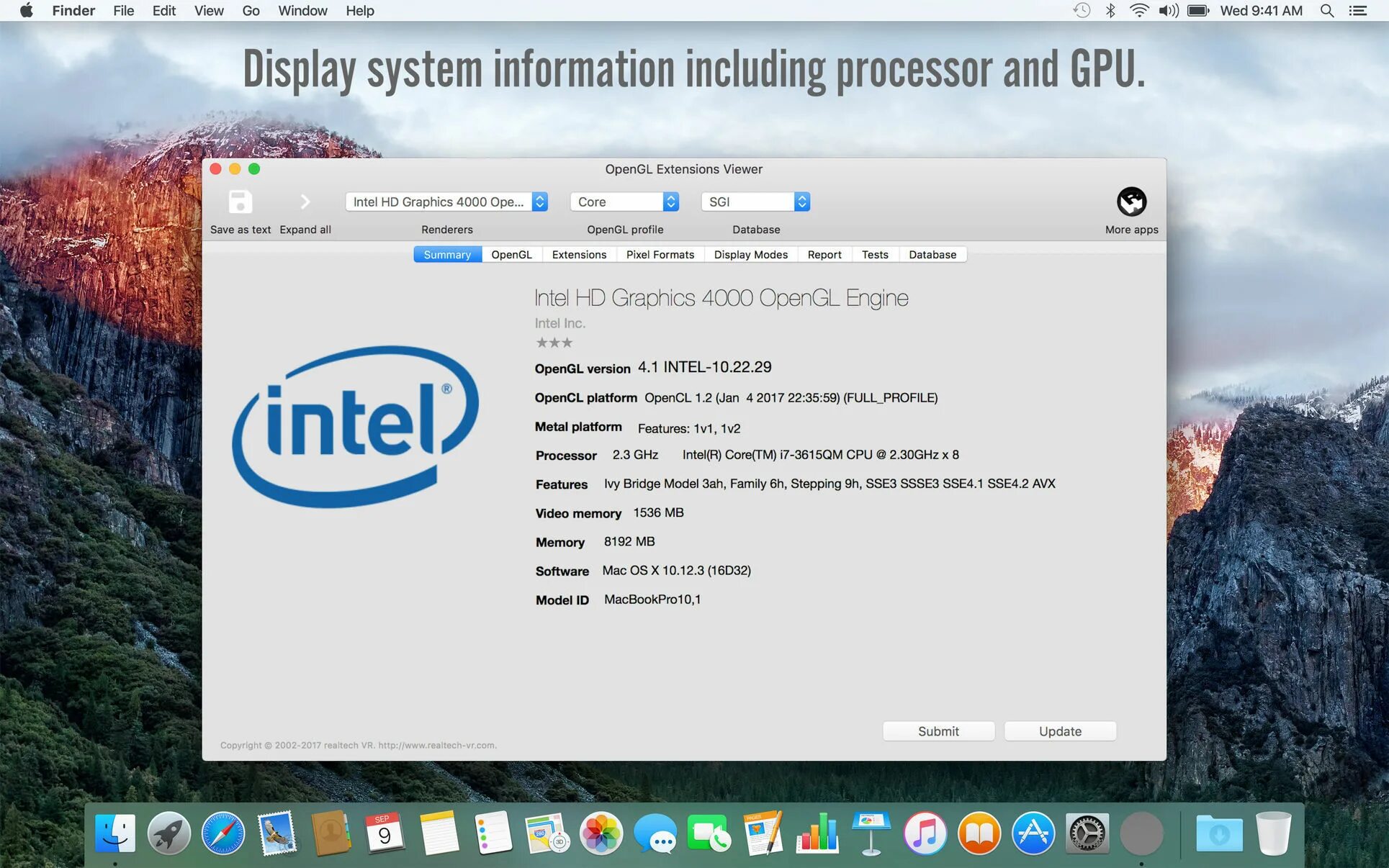This screenshot has height=868, width=1389.
Task: Click the Save as text floppy icon
Action: pyautogui.click(x=240, y=202)
